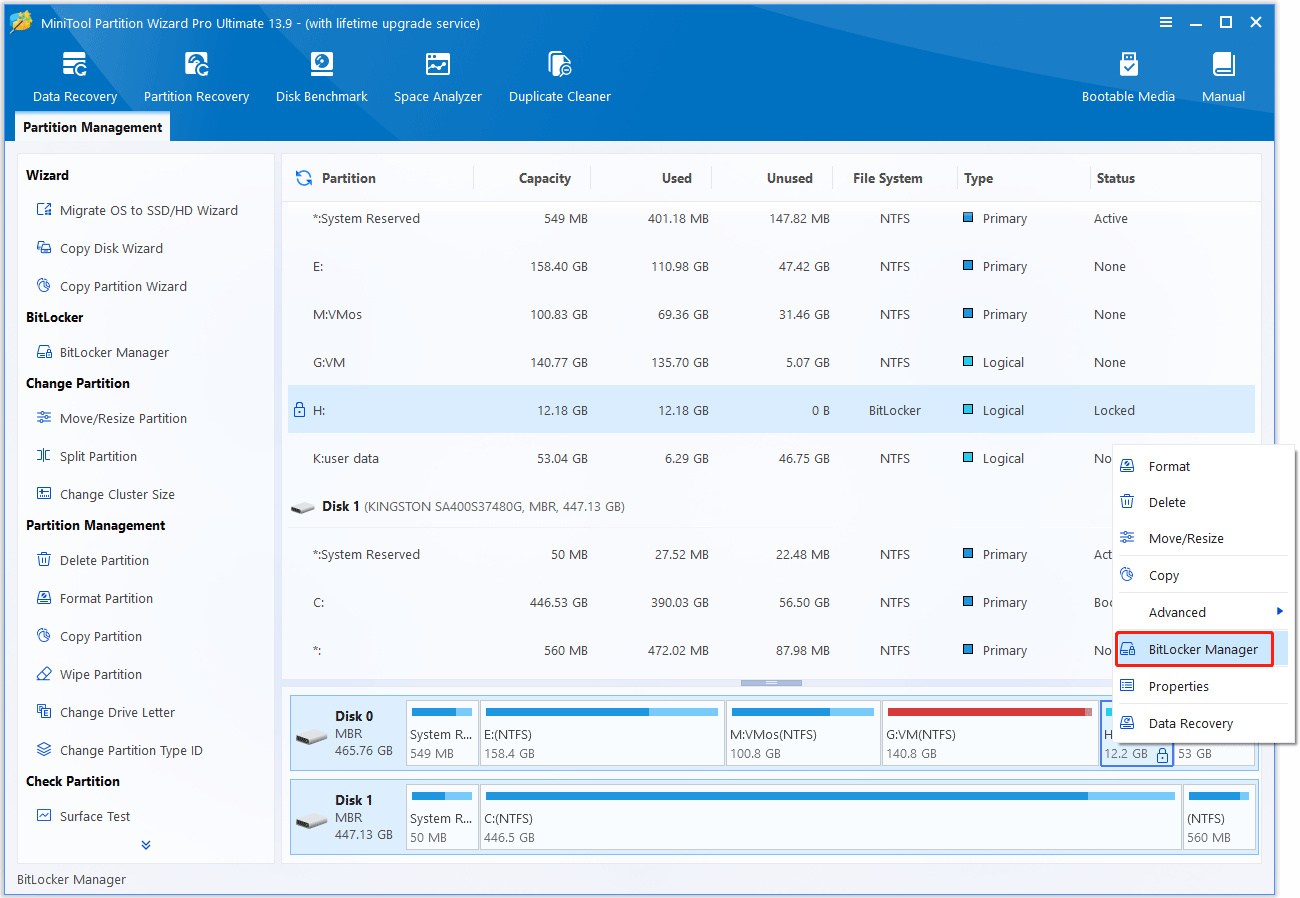Choose Copy Partition in sidebar
Image resolution: width=1300 pixels, height=898 pixels.
point(88,636)
